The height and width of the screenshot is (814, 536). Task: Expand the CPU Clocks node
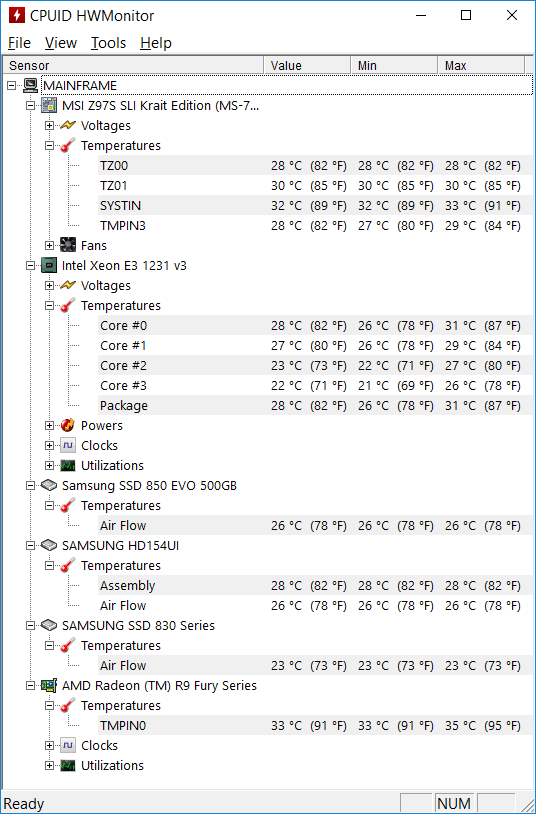pyautogui.click(x=49, y=445)
